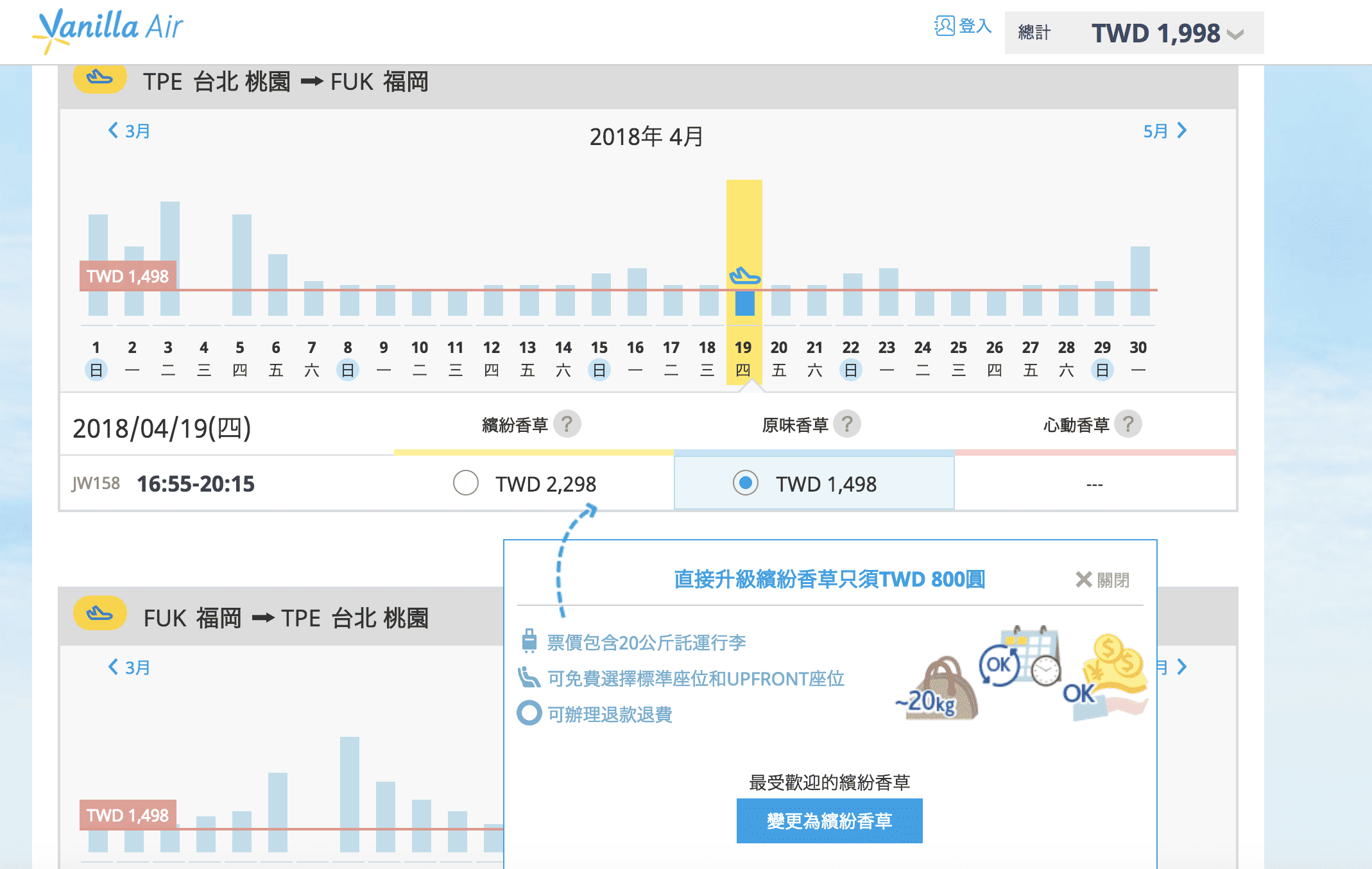Image resolution: width=1372 pixels, height=869 pixels.
Task: Pick date 22 日 in outbound calendar
Action: pos(851,358)
